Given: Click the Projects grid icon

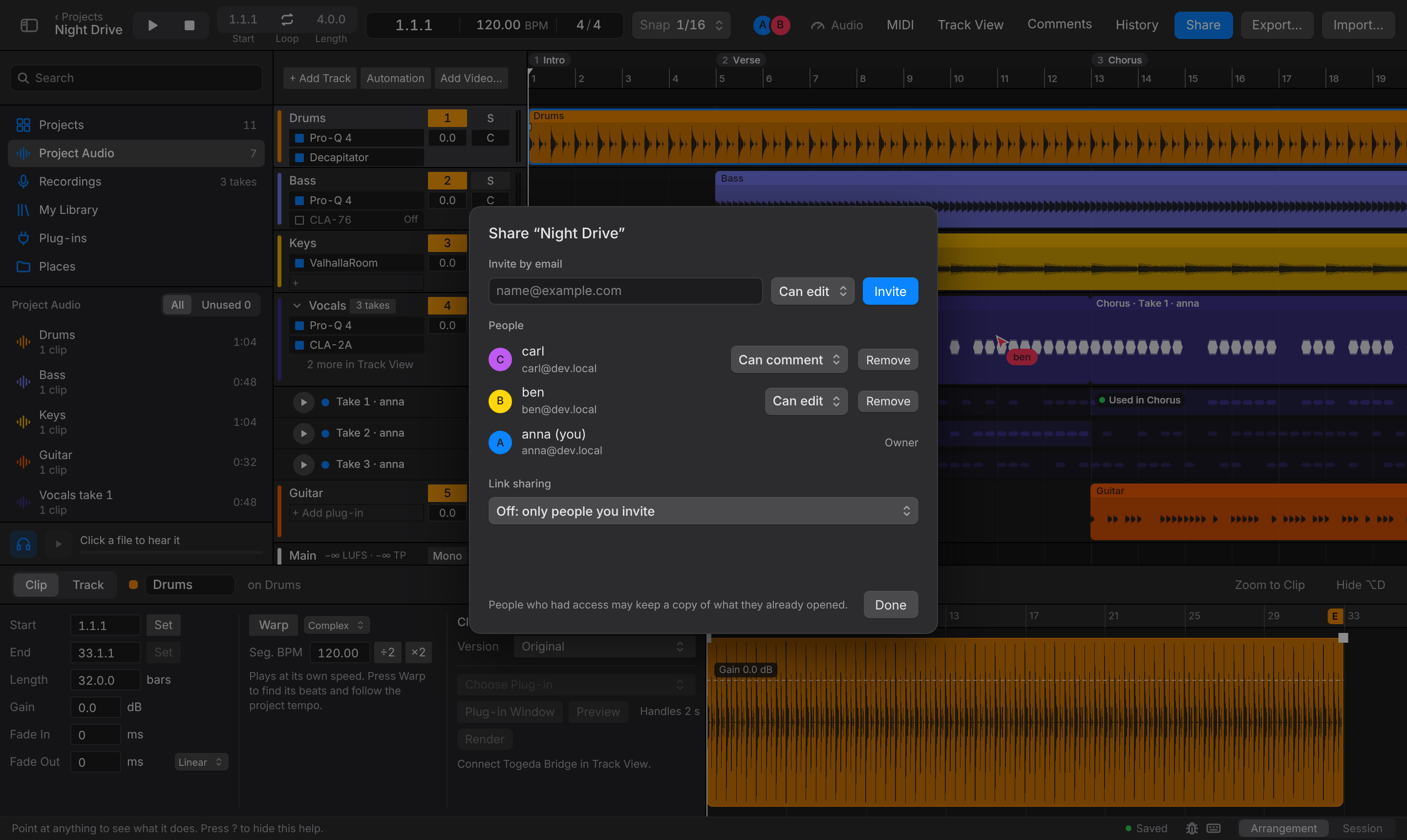Looking at the screenshot, I should (x=23, y=125).
